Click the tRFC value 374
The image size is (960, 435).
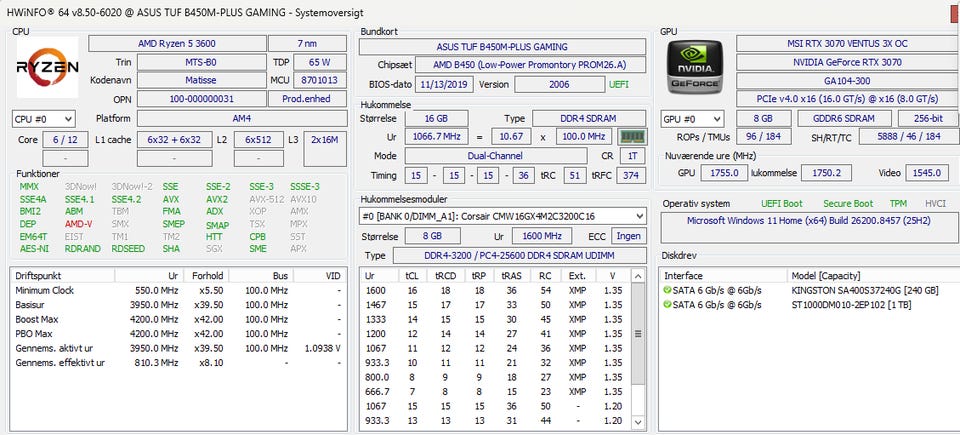(629, 175)
